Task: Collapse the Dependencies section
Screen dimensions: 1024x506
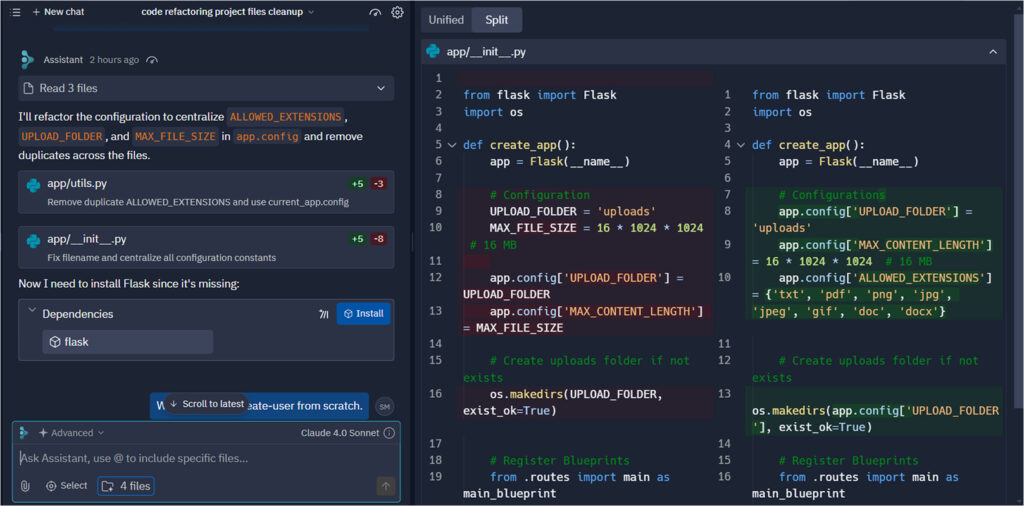Action: tap(31, 311)
